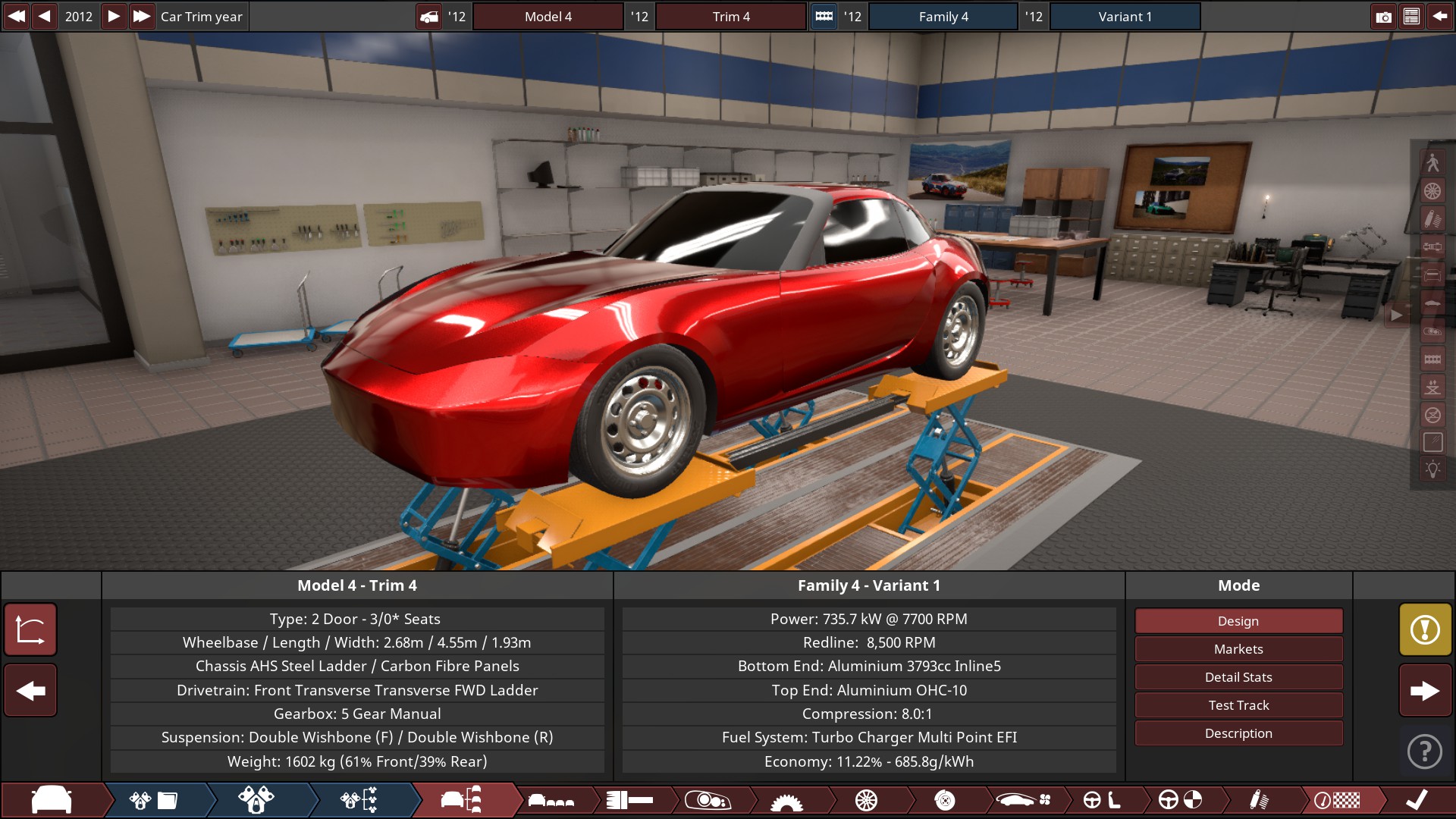The width and height of the screenshot is (1456, 819).
Task: Open the Detail Stats mode
Action: coord(1238,677)
